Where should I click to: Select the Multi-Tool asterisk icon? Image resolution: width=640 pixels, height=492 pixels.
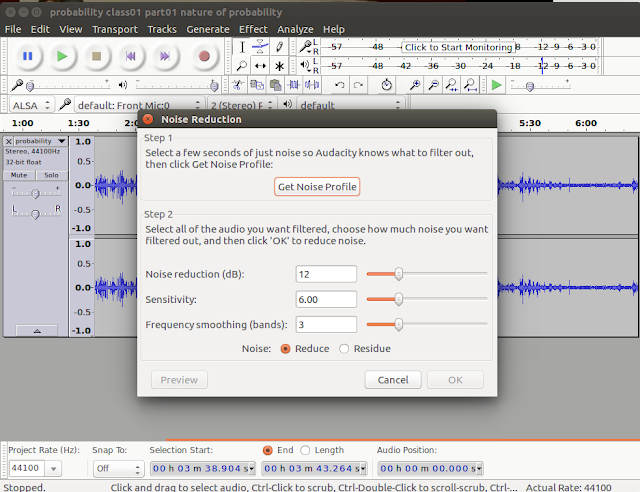(279, 65)
